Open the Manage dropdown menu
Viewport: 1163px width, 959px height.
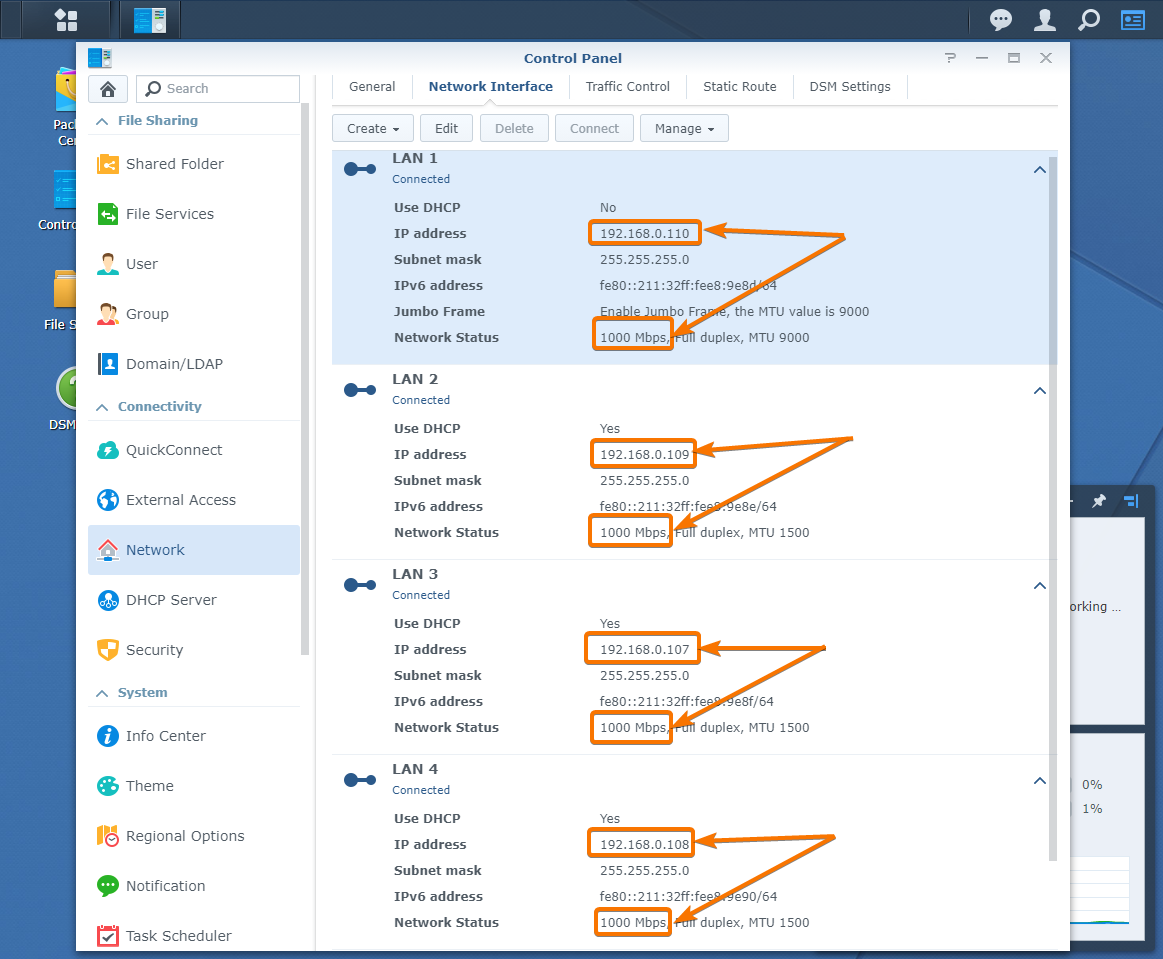point(684,128)
